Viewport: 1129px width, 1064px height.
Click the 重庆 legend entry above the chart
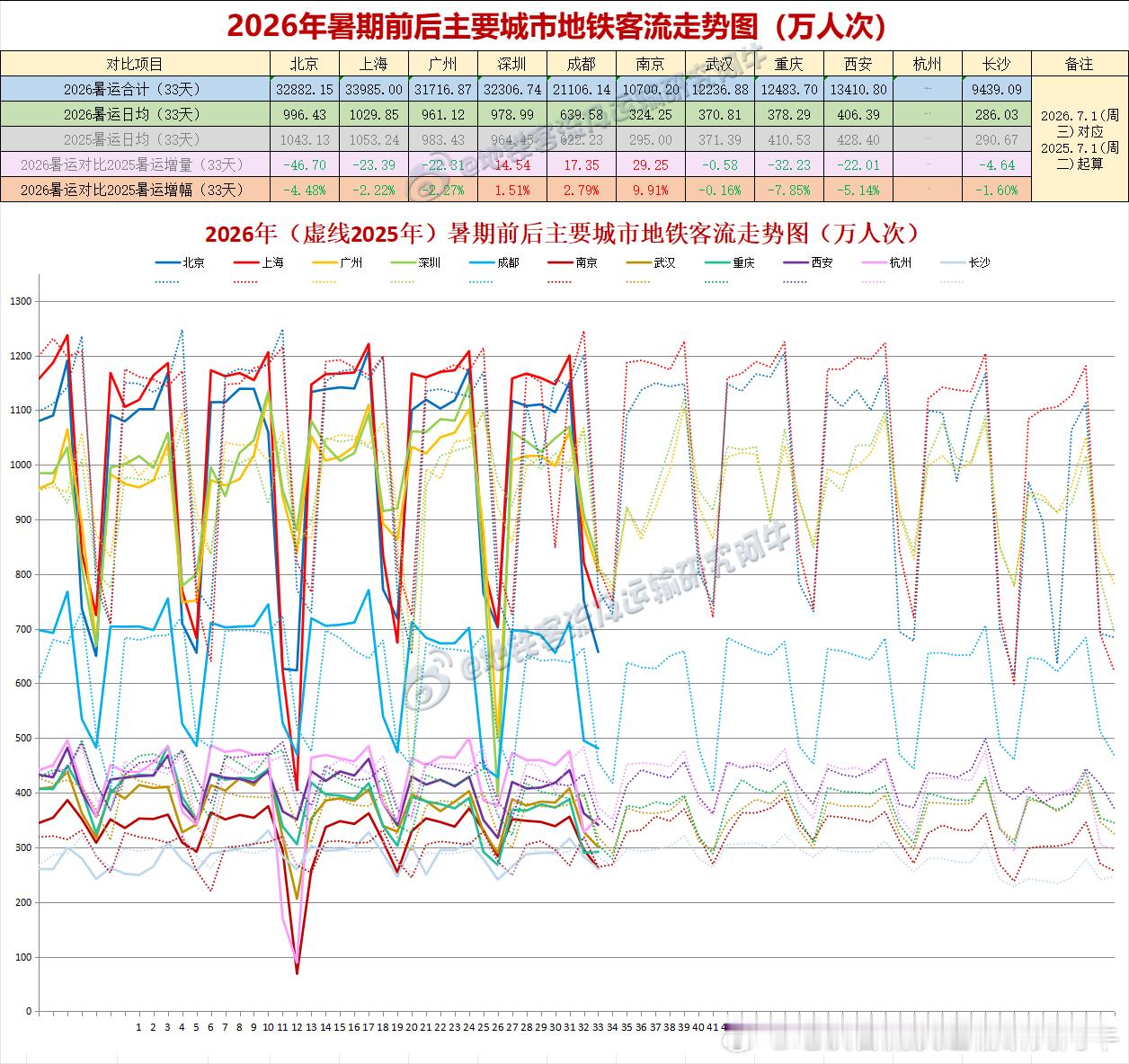tap(729, 262)
